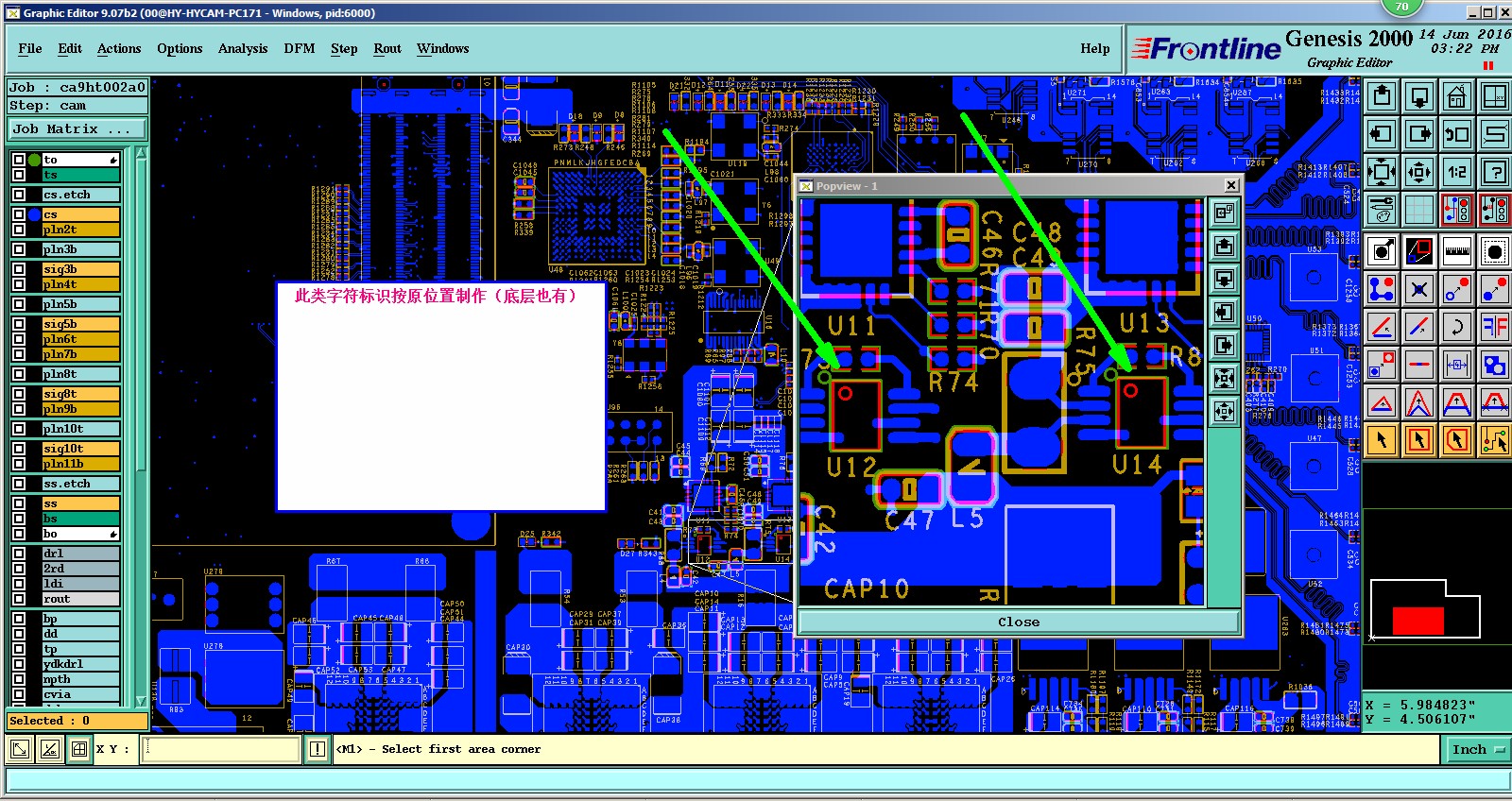Toggle checkbox for layer sig3b
1512x801 pixels.
click(19, 269)
